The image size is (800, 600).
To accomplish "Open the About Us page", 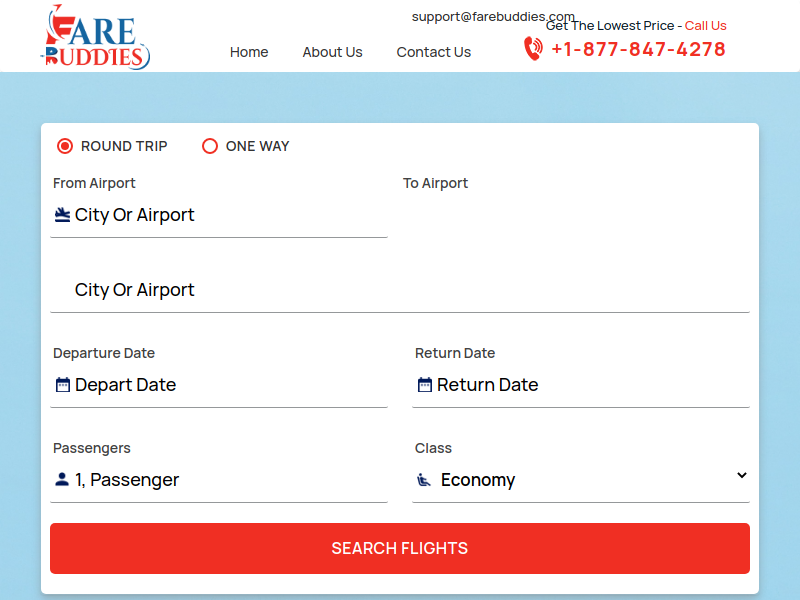I will (332, 52).
